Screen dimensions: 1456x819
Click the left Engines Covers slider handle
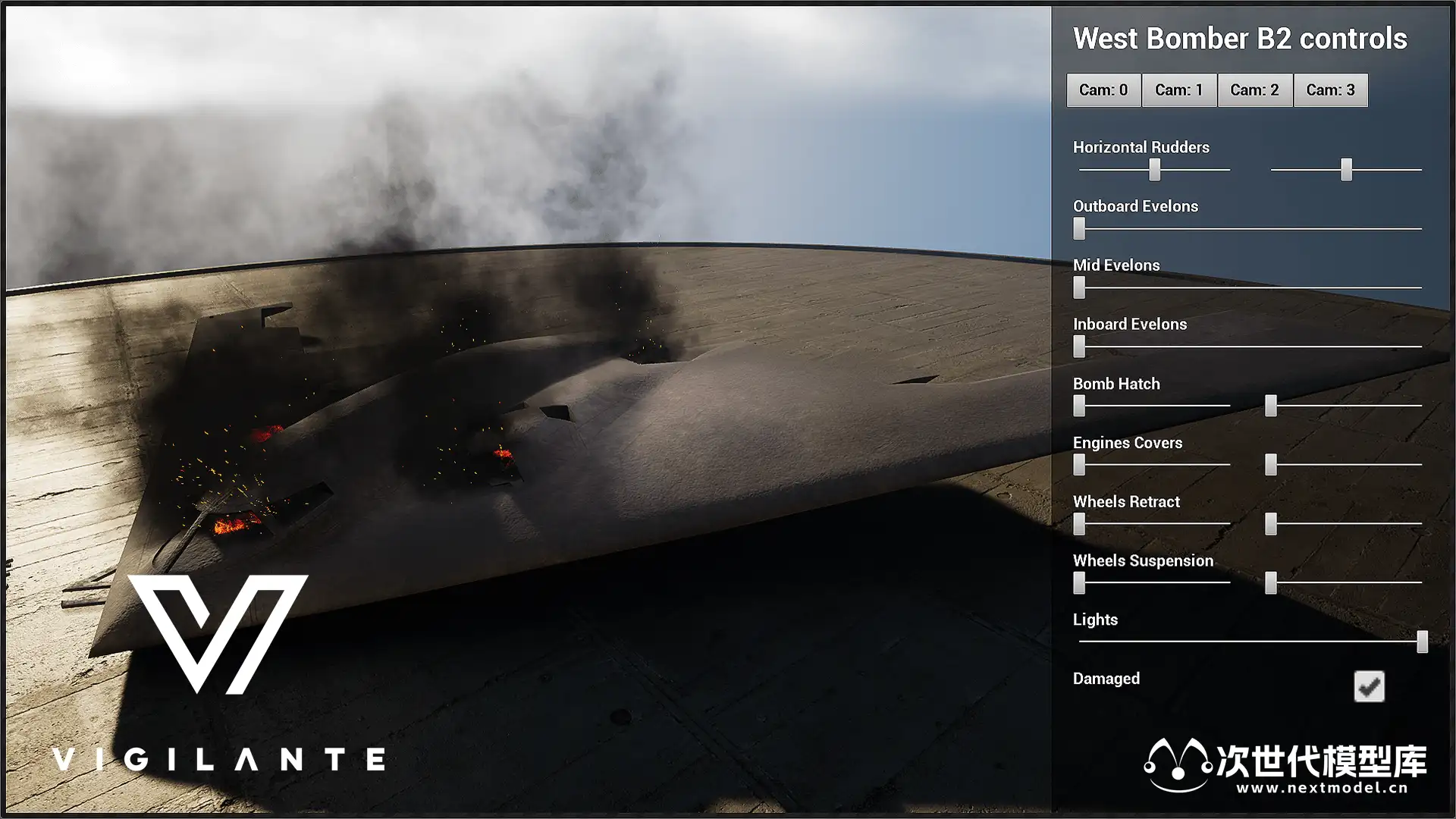(x=1079, y=465)
